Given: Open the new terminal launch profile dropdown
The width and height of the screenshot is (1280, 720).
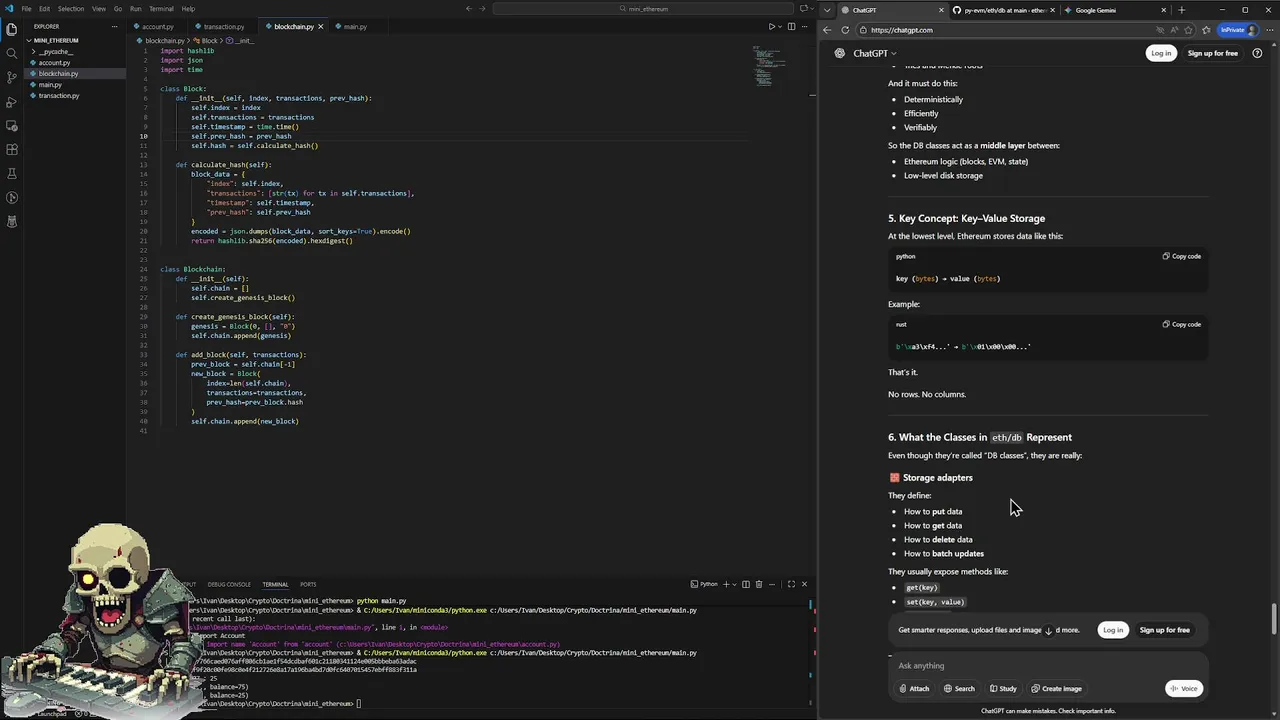Looking at the screenshot, I should tap(735, 584).
